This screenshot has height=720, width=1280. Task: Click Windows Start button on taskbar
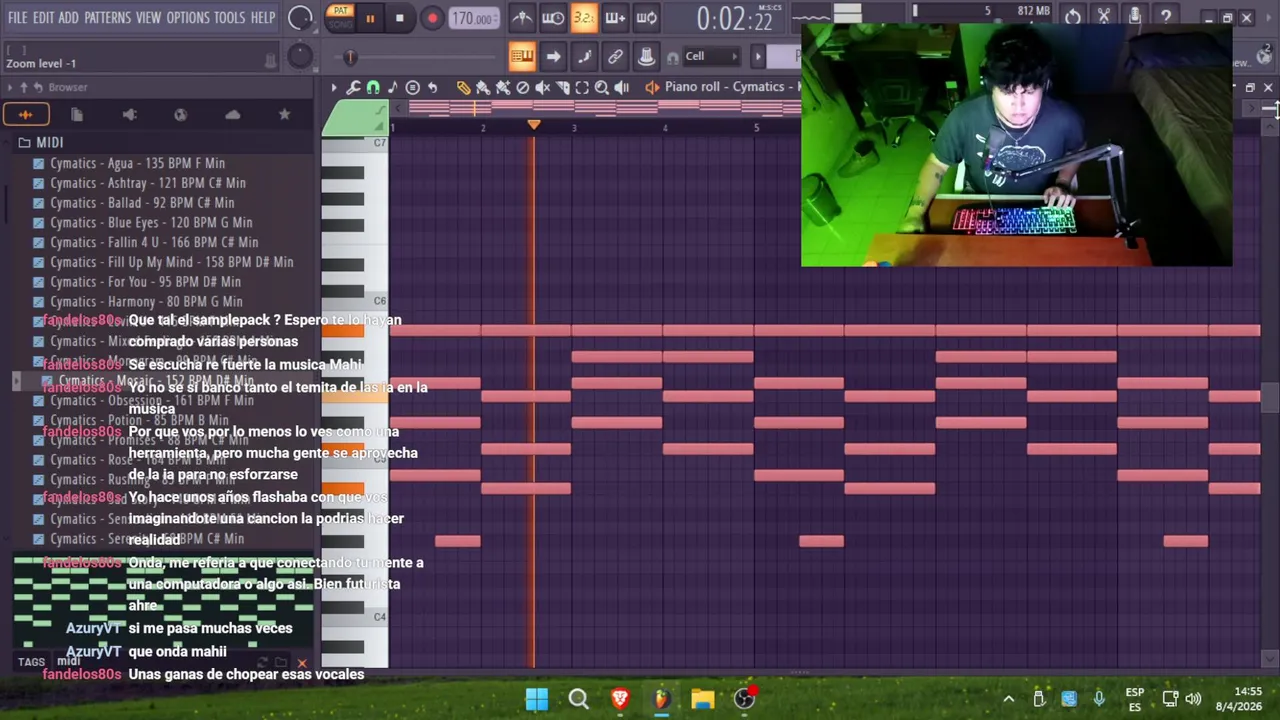pos(537,699)
